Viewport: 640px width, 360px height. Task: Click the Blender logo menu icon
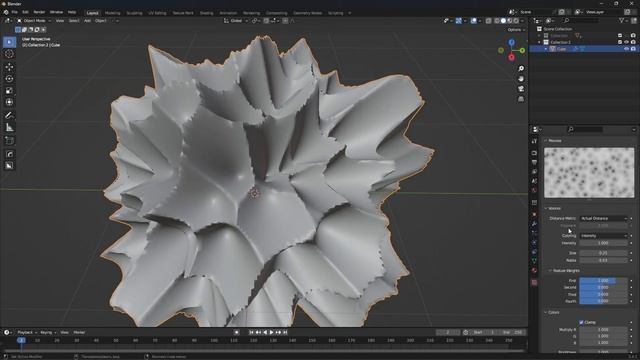6,12
